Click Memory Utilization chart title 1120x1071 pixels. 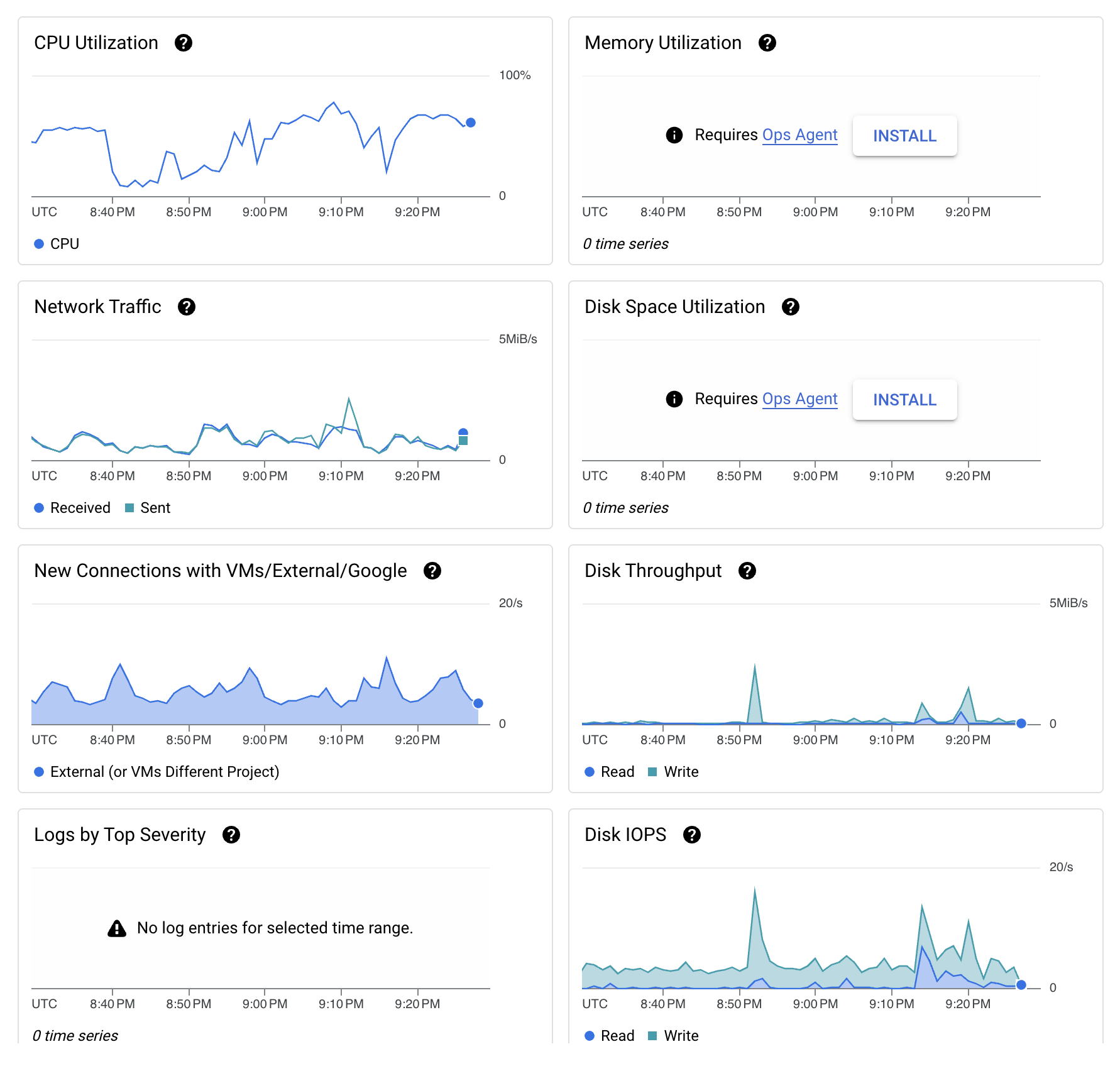663,43
